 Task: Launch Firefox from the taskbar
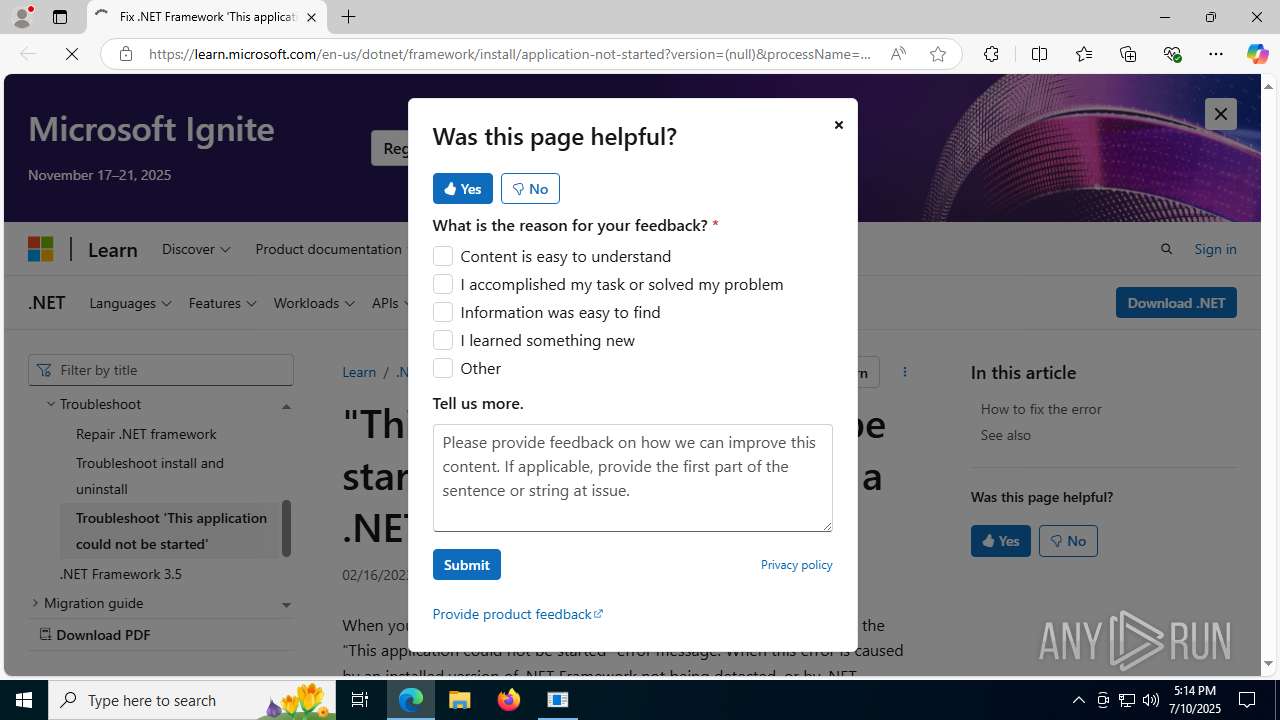[509, 700]
